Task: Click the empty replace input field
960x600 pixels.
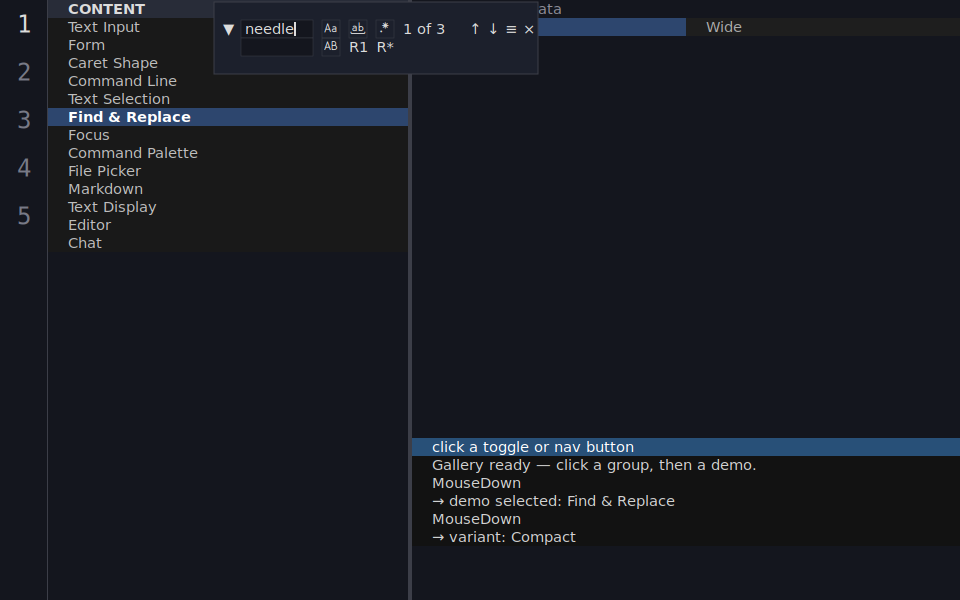Action: coord(277,47)
